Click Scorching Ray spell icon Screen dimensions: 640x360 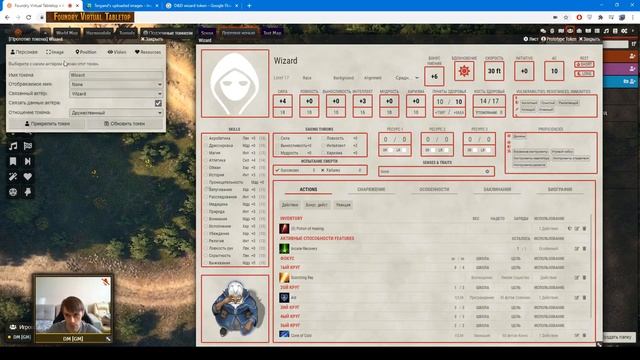click(x=284, y=278)
